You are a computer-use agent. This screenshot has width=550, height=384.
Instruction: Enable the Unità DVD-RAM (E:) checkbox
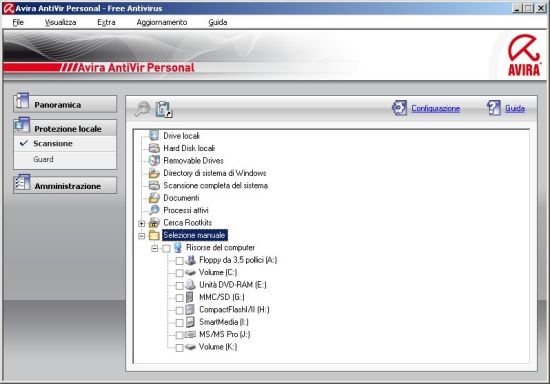(x=179, y=285)
